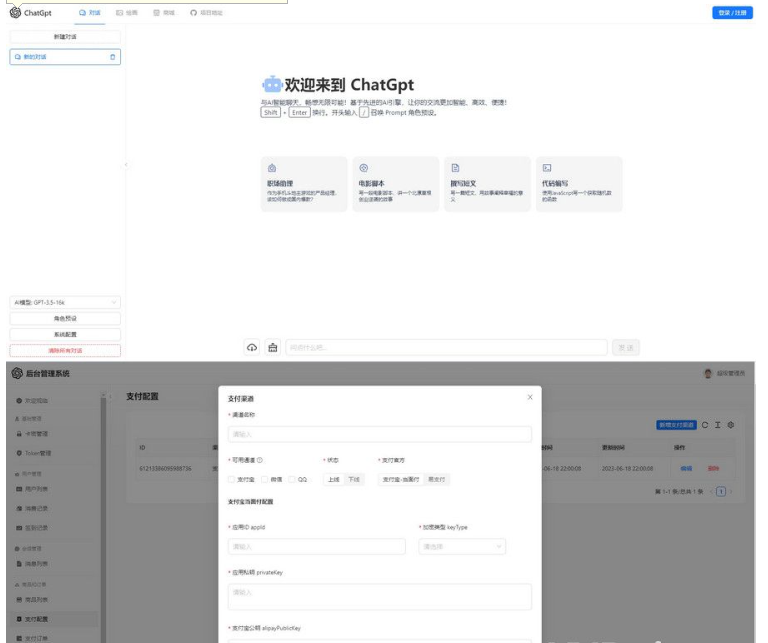The height and width of the screenshot is (643, 768).
Task: Click the cloud upload icon beside chat input
Action: [254, 347]
